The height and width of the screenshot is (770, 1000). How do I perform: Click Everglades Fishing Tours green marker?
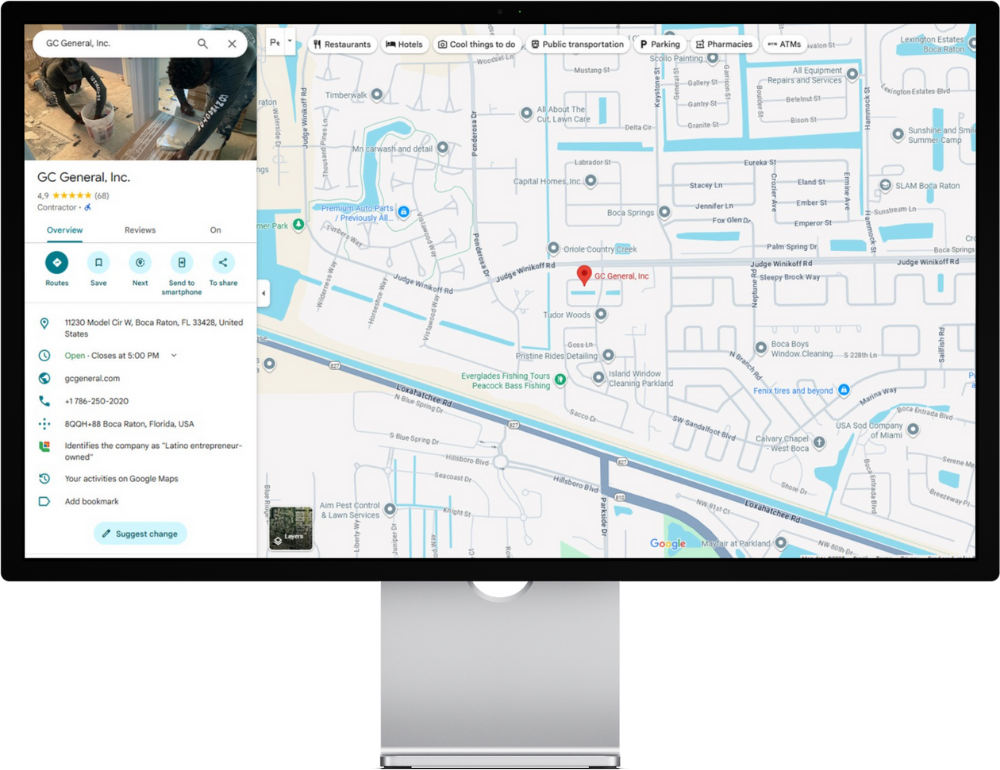560,380
